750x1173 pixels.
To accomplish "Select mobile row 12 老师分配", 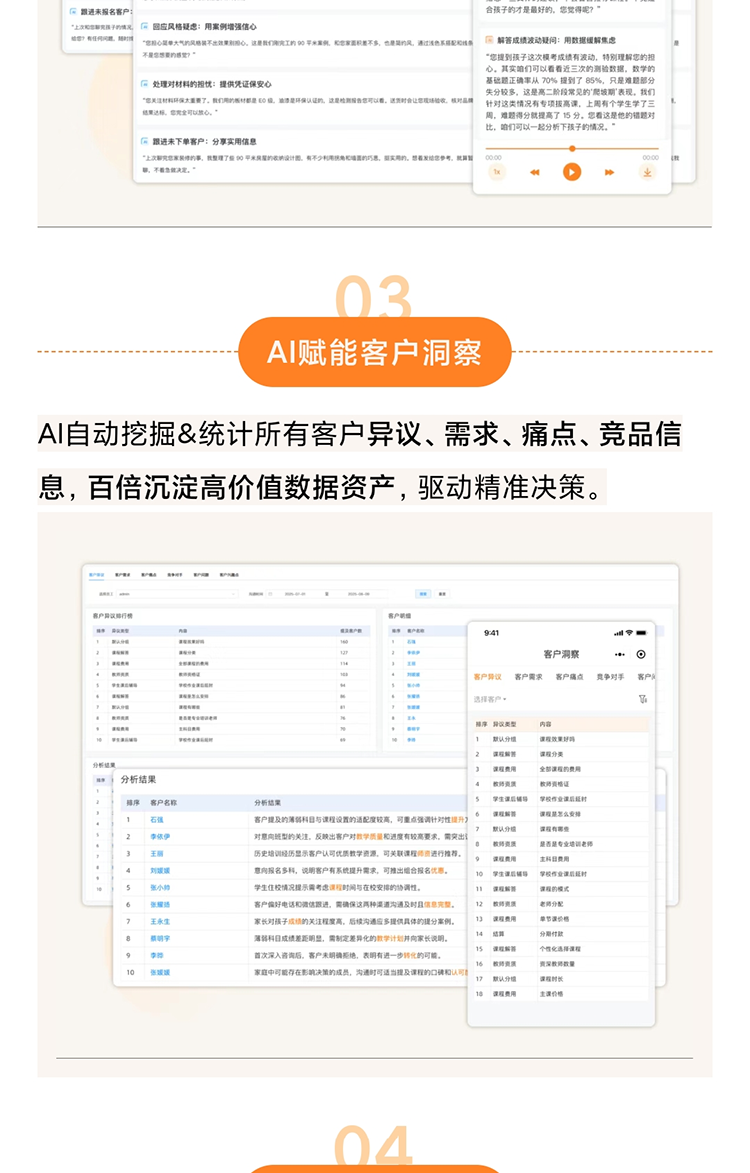I will pos(561,904).
